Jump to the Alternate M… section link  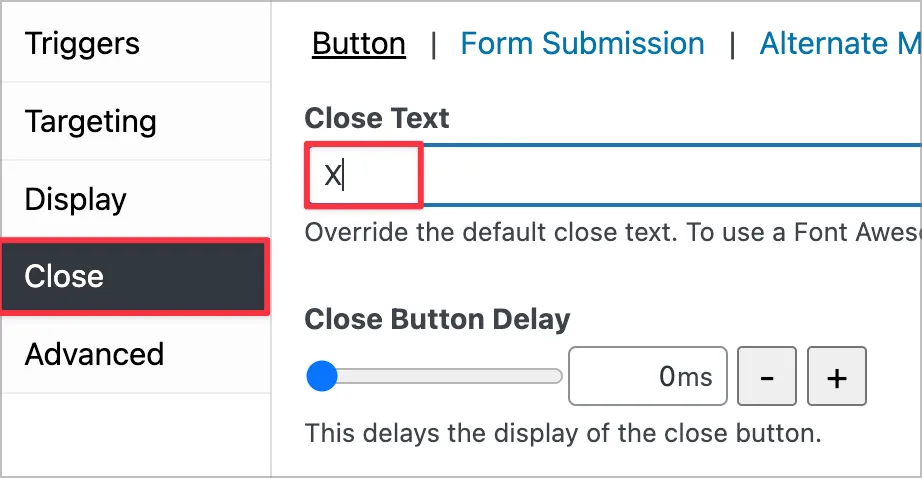click(838, 44)
